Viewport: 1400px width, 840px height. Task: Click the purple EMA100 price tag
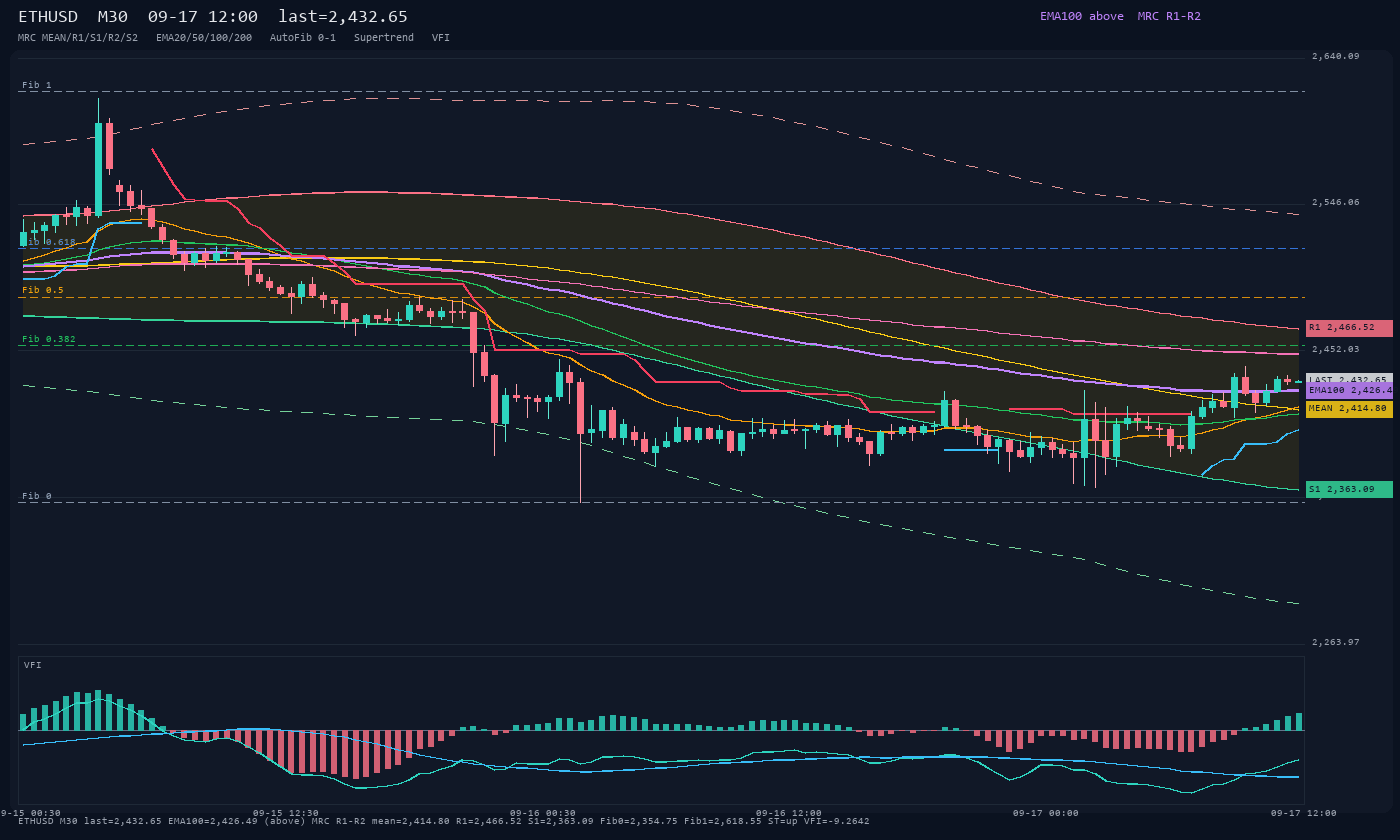point(1349,391)
